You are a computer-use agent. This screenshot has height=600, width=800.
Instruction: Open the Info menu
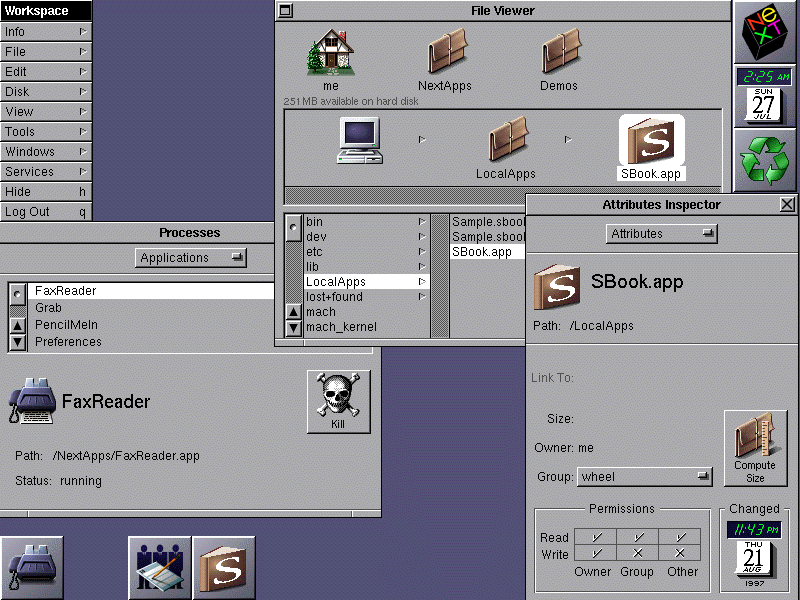[x=46, y=32]
